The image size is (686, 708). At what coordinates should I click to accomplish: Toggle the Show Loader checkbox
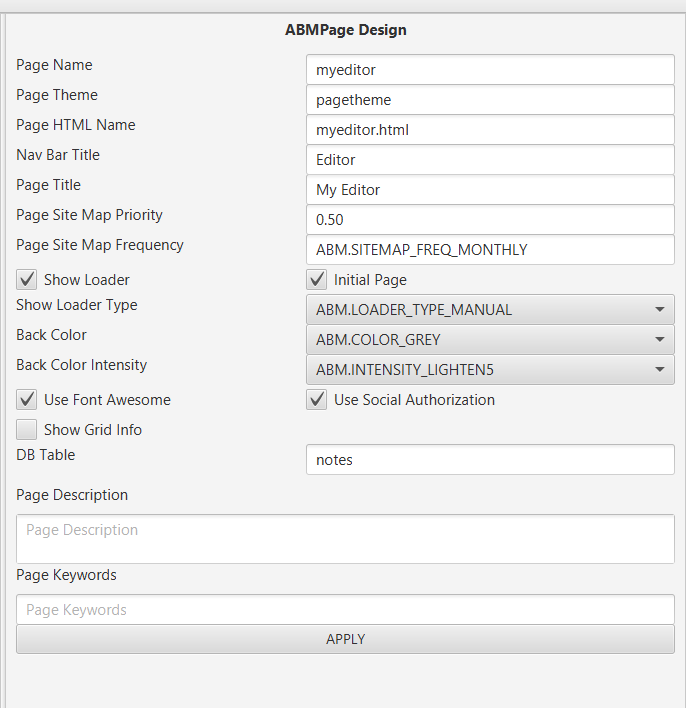27,280
